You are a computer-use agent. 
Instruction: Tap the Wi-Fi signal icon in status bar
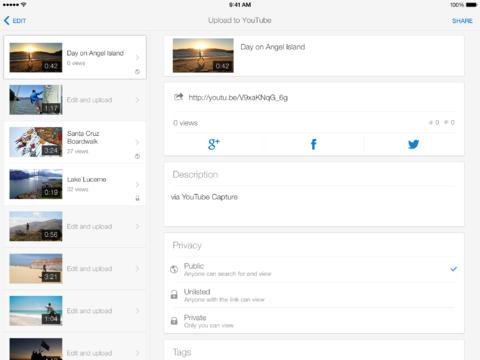tap(23, 5)
